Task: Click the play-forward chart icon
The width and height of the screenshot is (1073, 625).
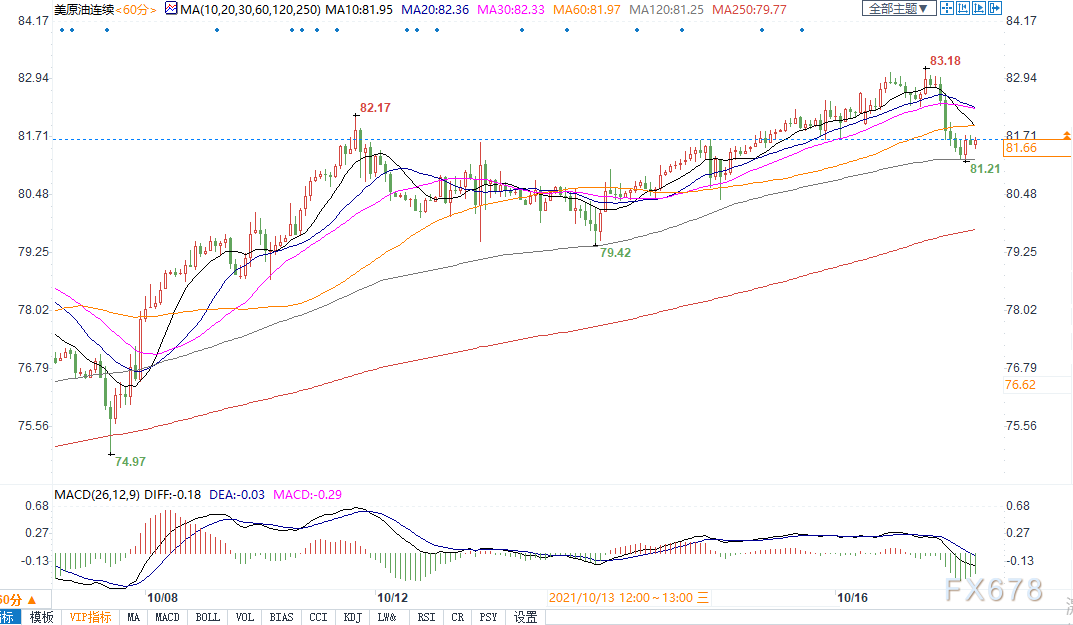Action: point(979,8)
